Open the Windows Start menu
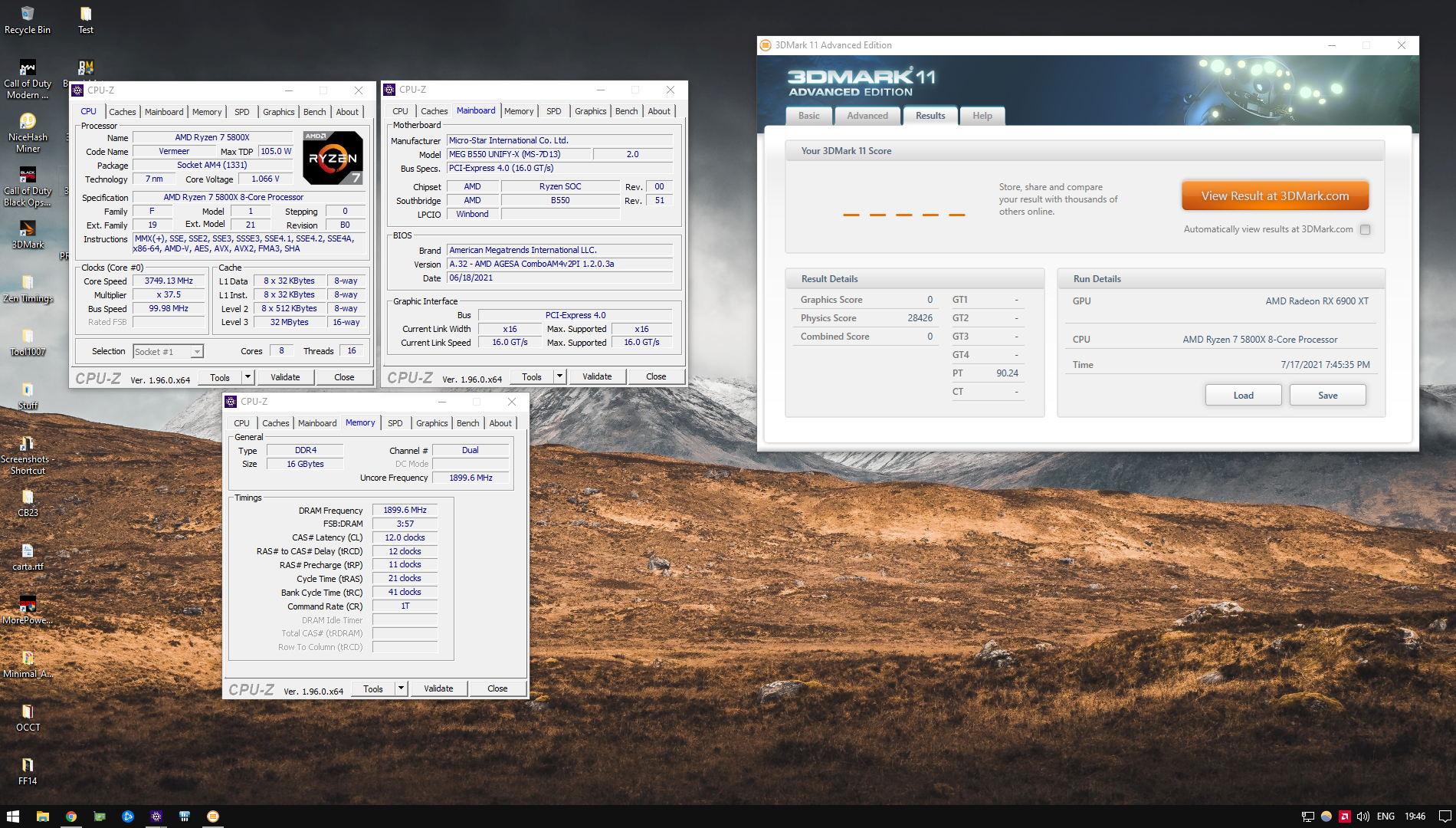Viewport: 1456px width, 828px height. [x=13, y=816]
